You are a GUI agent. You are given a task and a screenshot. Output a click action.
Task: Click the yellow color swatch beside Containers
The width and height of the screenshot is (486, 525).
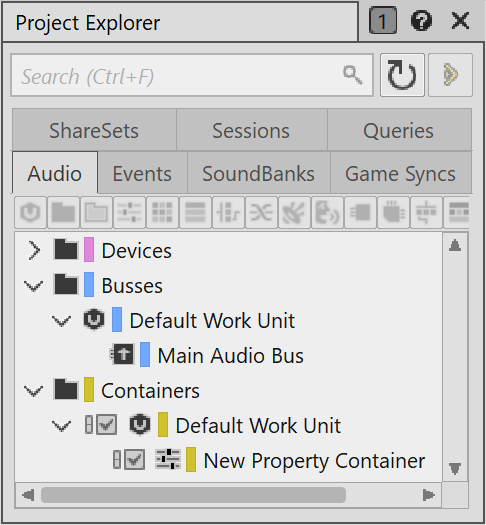pyautogui.click(x=89, y=389)
